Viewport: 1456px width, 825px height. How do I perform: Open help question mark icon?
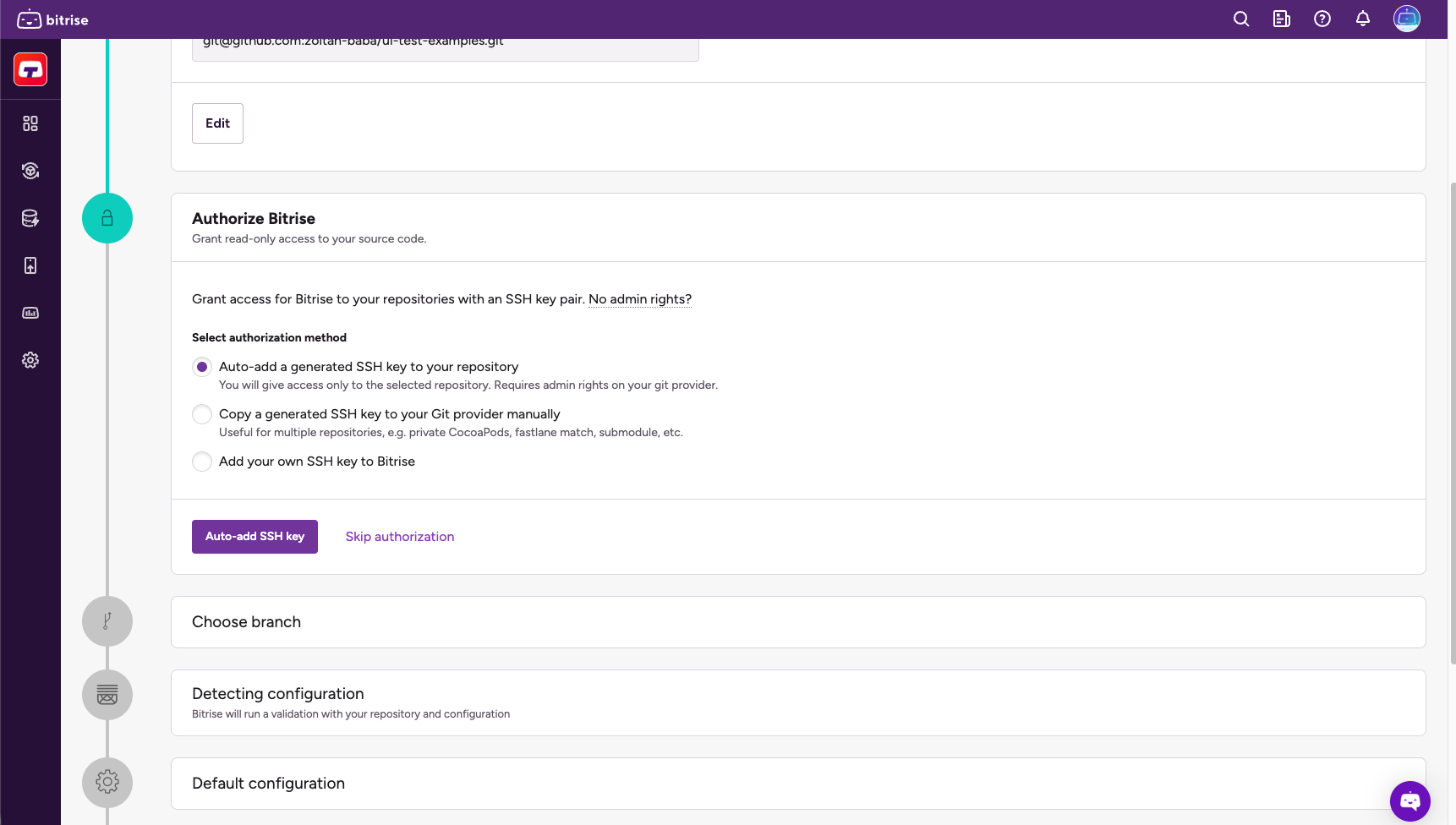point(1322,19)
